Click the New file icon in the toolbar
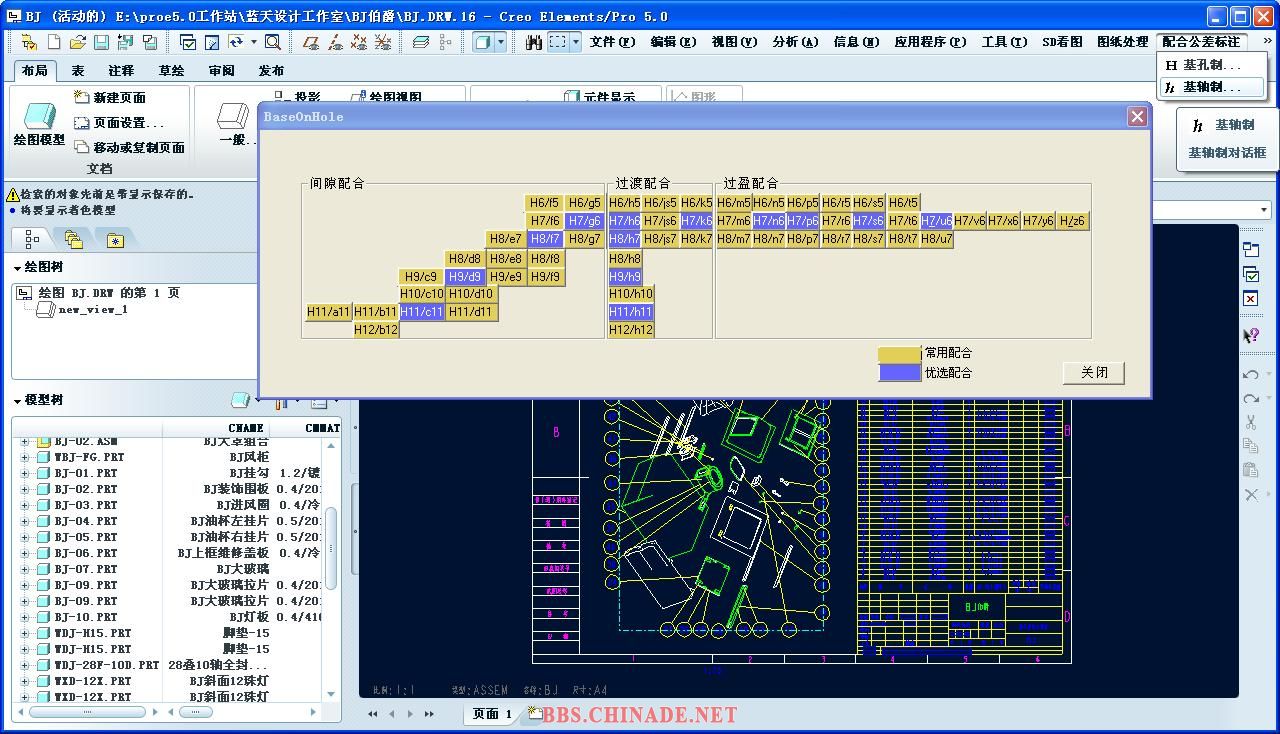Image resolution: width=1280 pixels, height=734 pixels. (54, 42)
